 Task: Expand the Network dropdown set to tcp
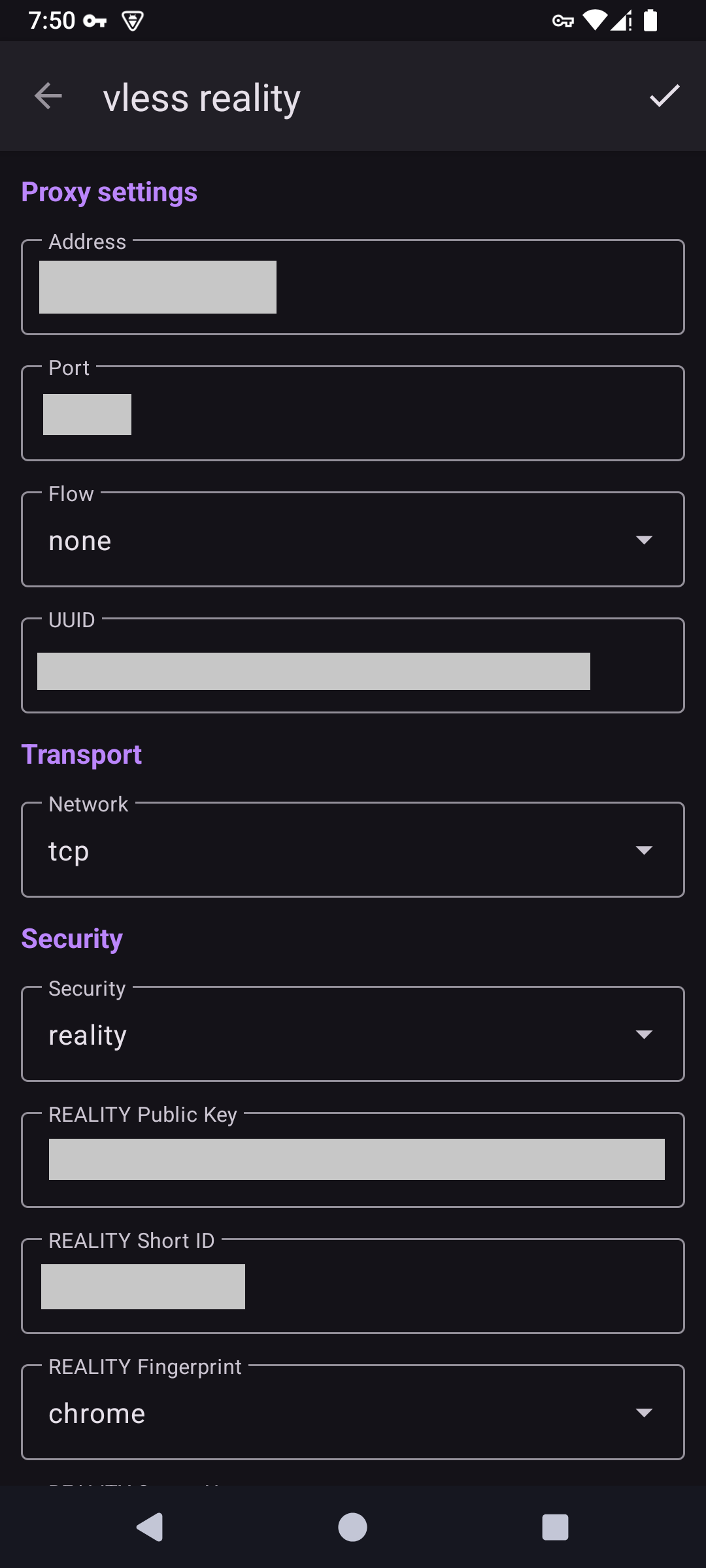coord(353,850)
